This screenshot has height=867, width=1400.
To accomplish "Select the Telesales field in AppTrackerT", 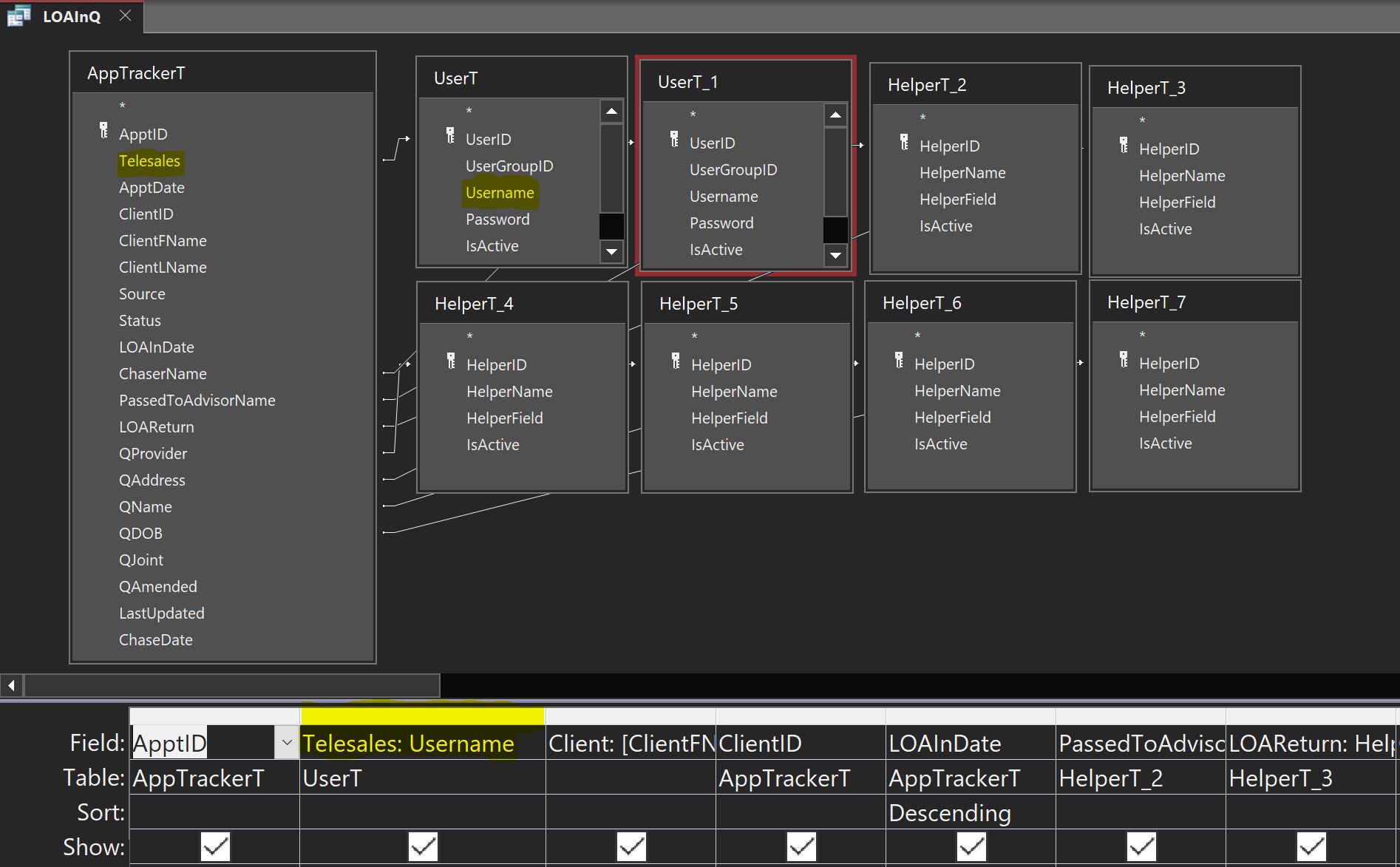I will tap(149, 161).
